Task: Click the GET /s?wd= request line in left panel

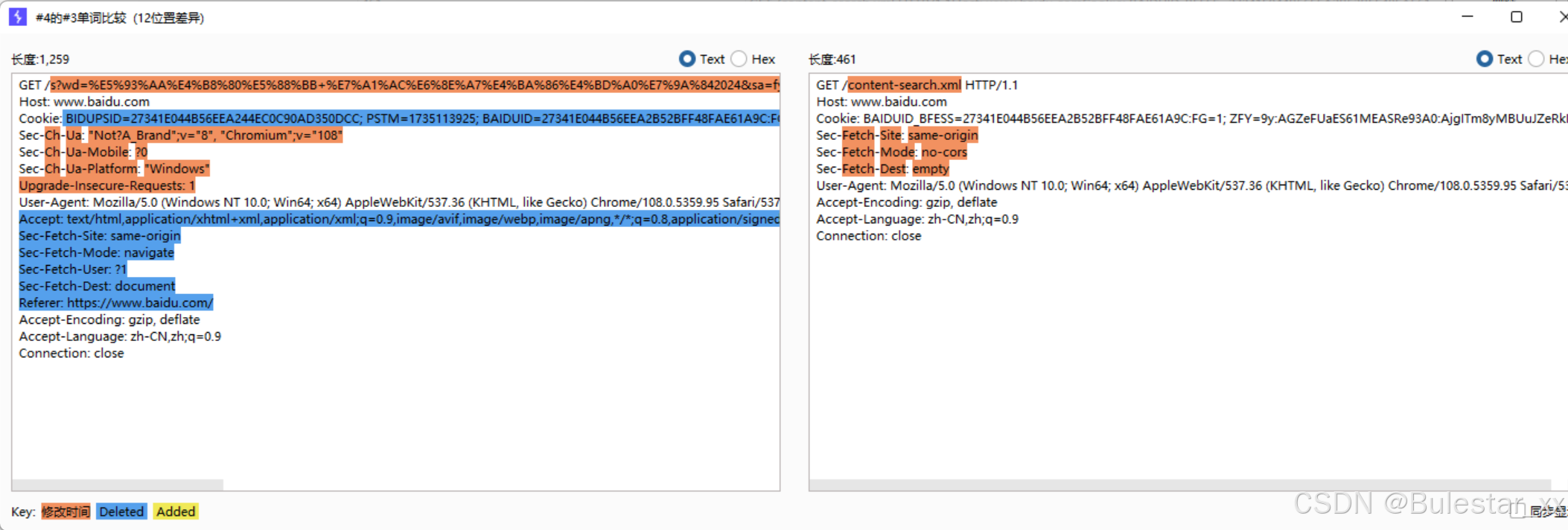Action: pyautogui.click(x=399, y=85)
